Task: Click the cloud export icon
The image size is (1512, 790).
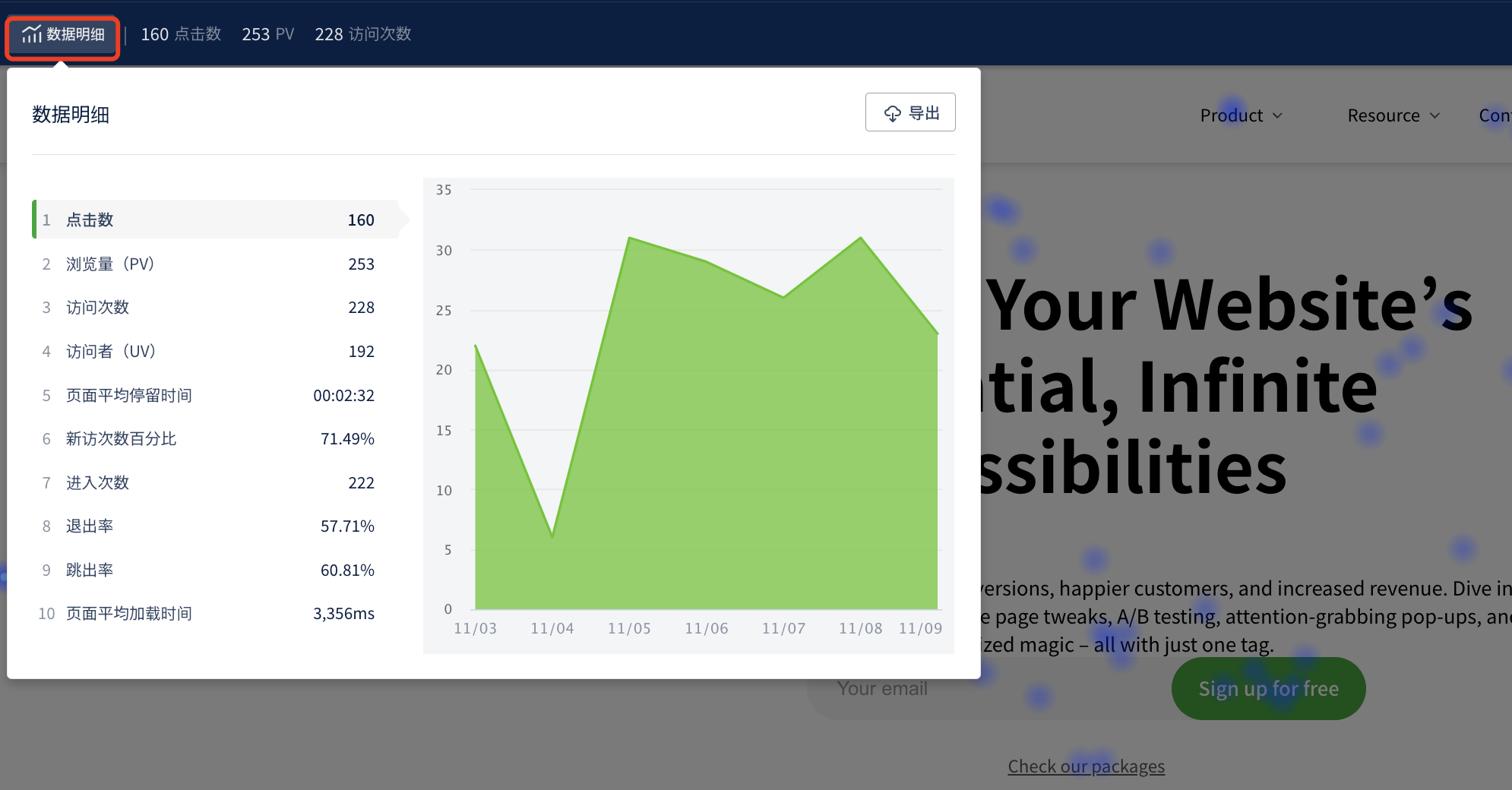Action: click(892, 113)
